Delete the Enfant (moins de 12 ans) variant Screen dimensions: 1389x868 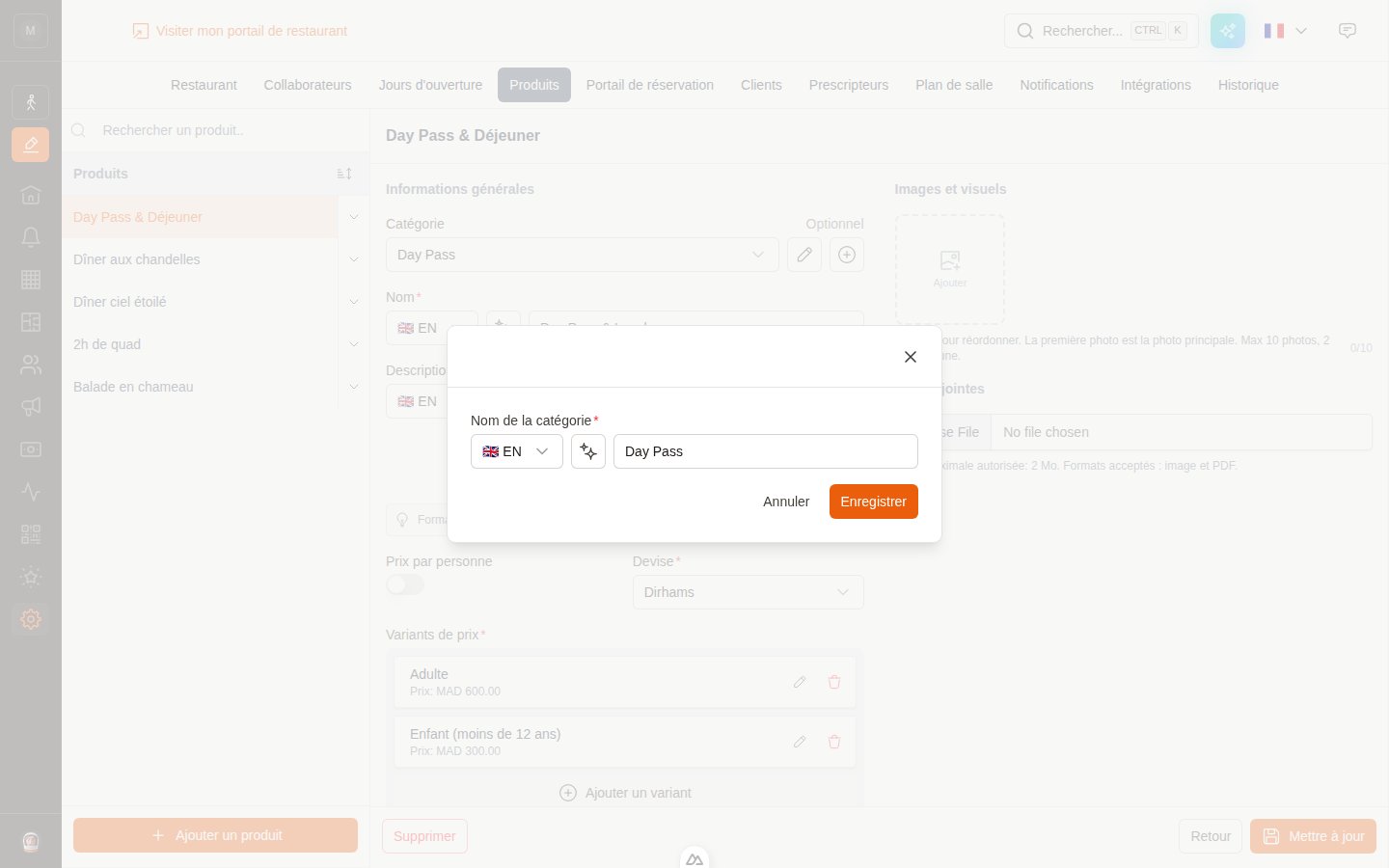[834, 742]
